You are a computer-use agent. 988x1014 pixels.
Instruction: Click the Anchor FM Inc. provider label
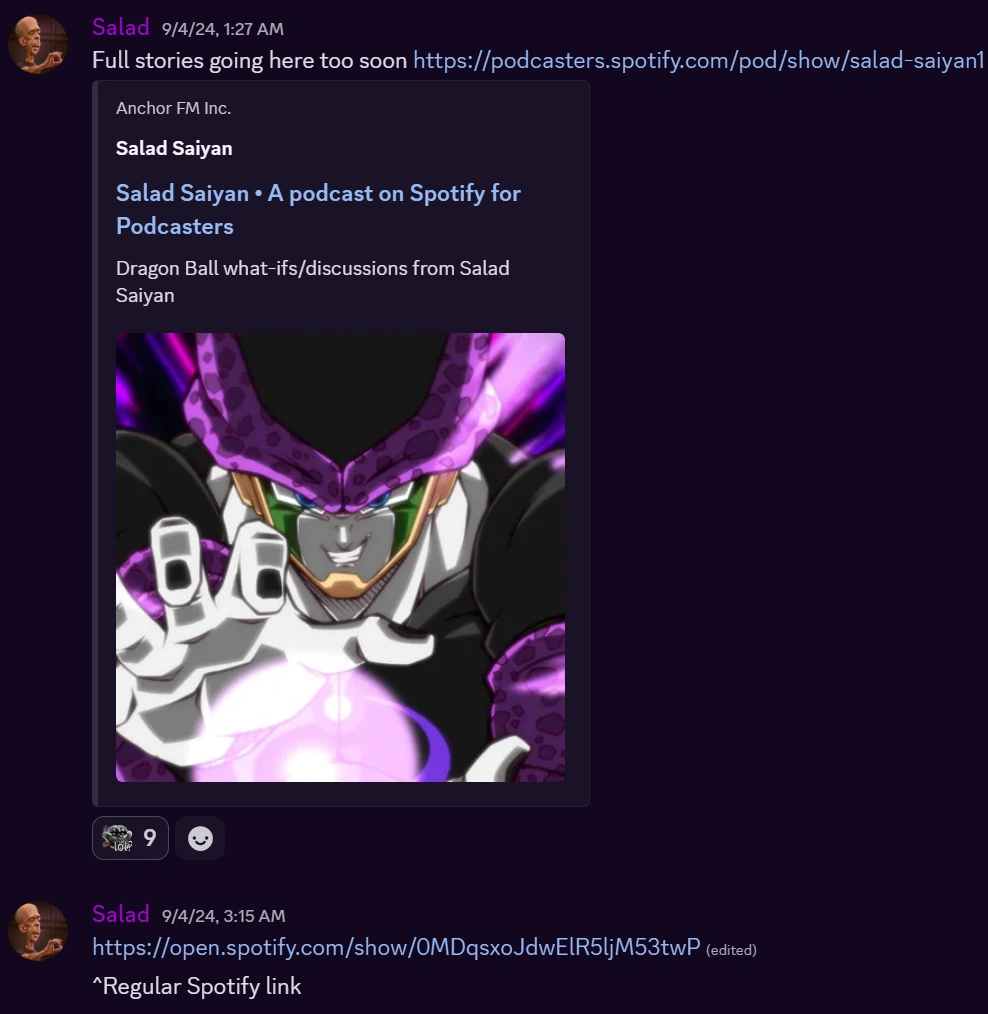173,108
